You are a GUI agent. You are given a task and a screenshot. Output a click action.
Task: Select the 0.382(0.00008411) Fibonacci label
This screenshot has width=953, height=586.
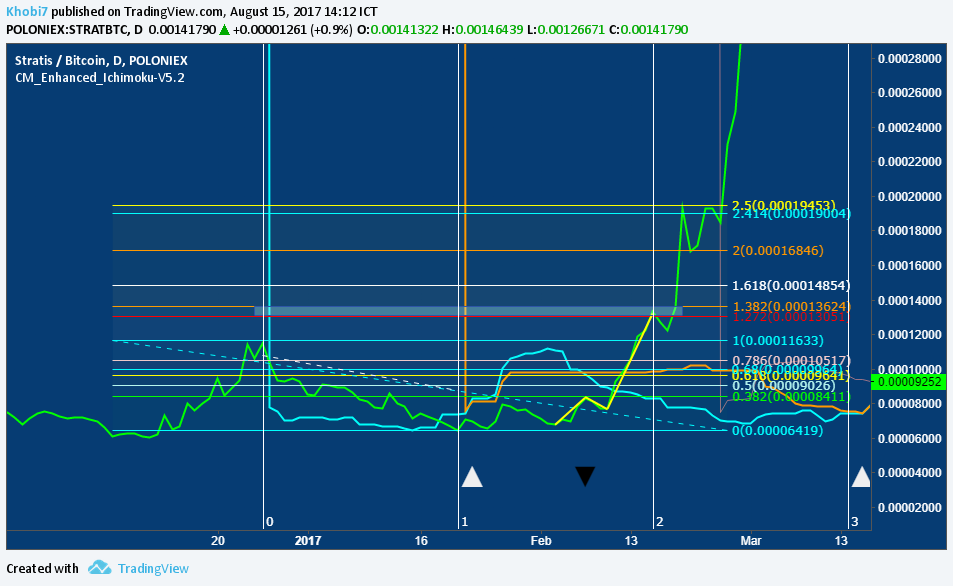click(x=791, y=396)
